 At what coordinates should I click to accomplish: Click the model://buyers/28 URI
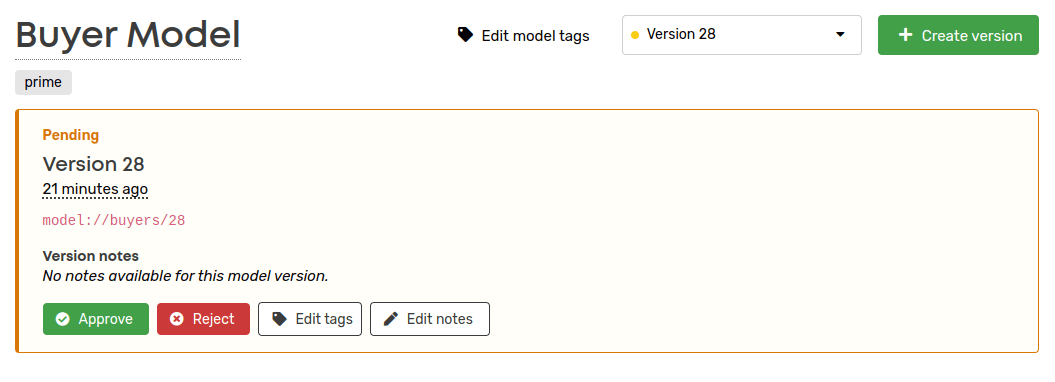[114, 221]
